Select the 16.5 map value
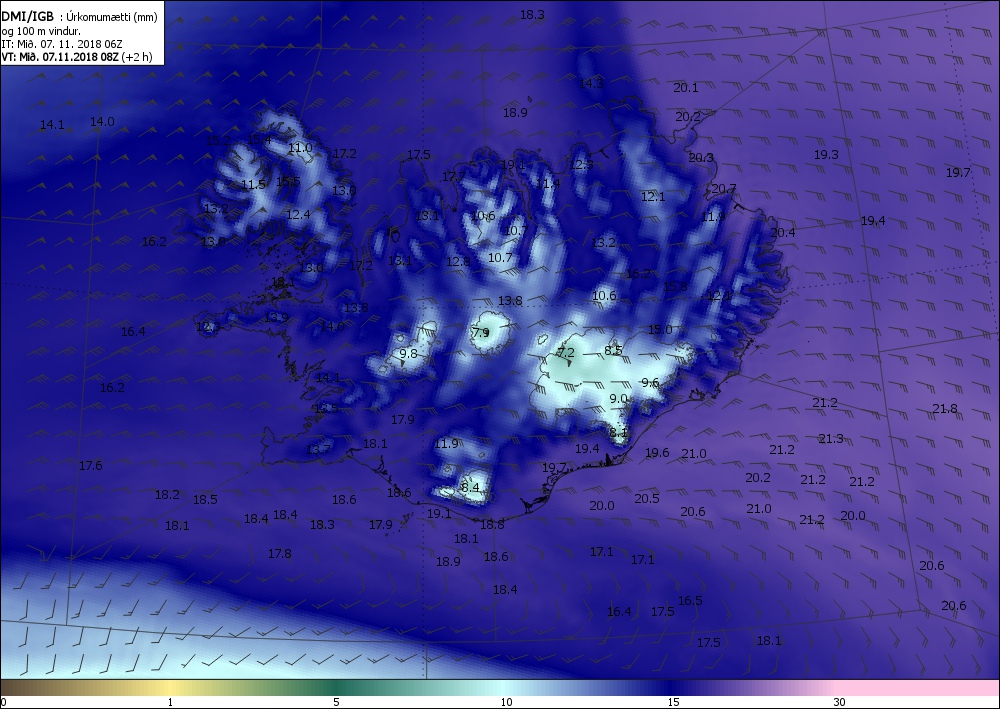Viewport: 1000px width, 709px height. (690, 601)
